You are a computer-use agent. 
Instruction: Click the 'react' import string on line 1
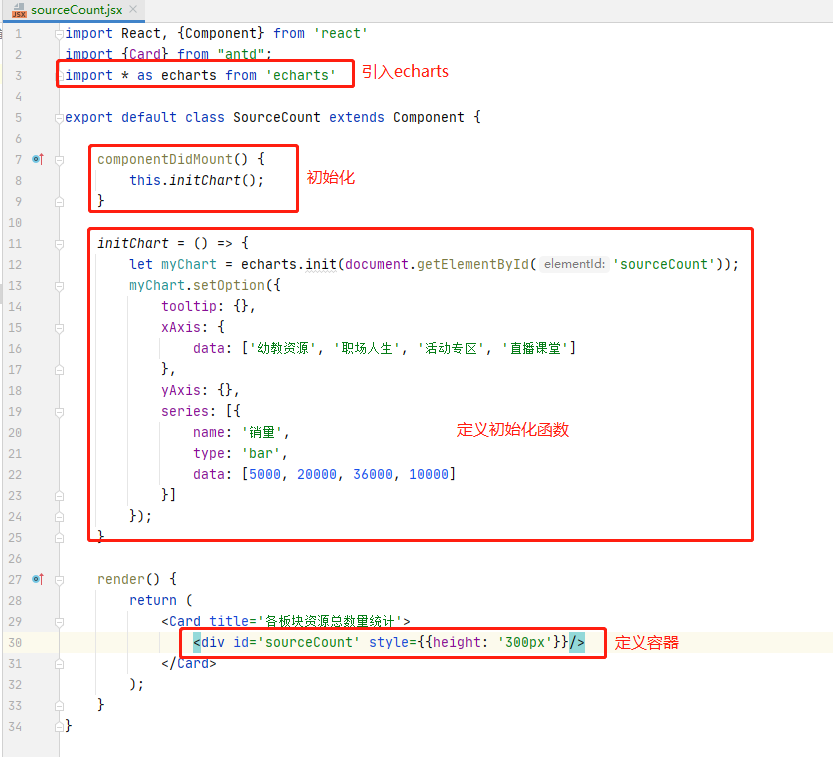pos(341,33)
